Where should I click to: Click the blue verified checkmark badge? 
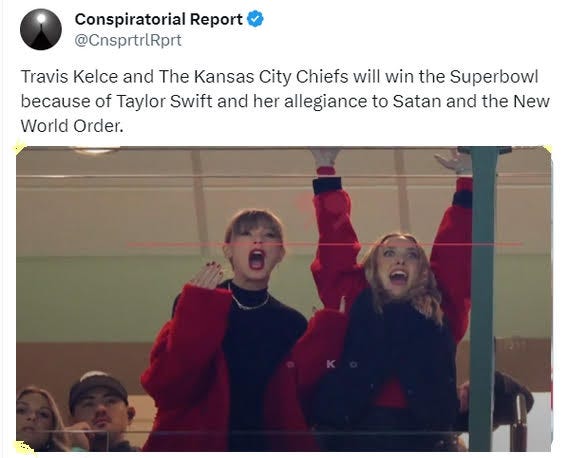[x=255, y=19]
